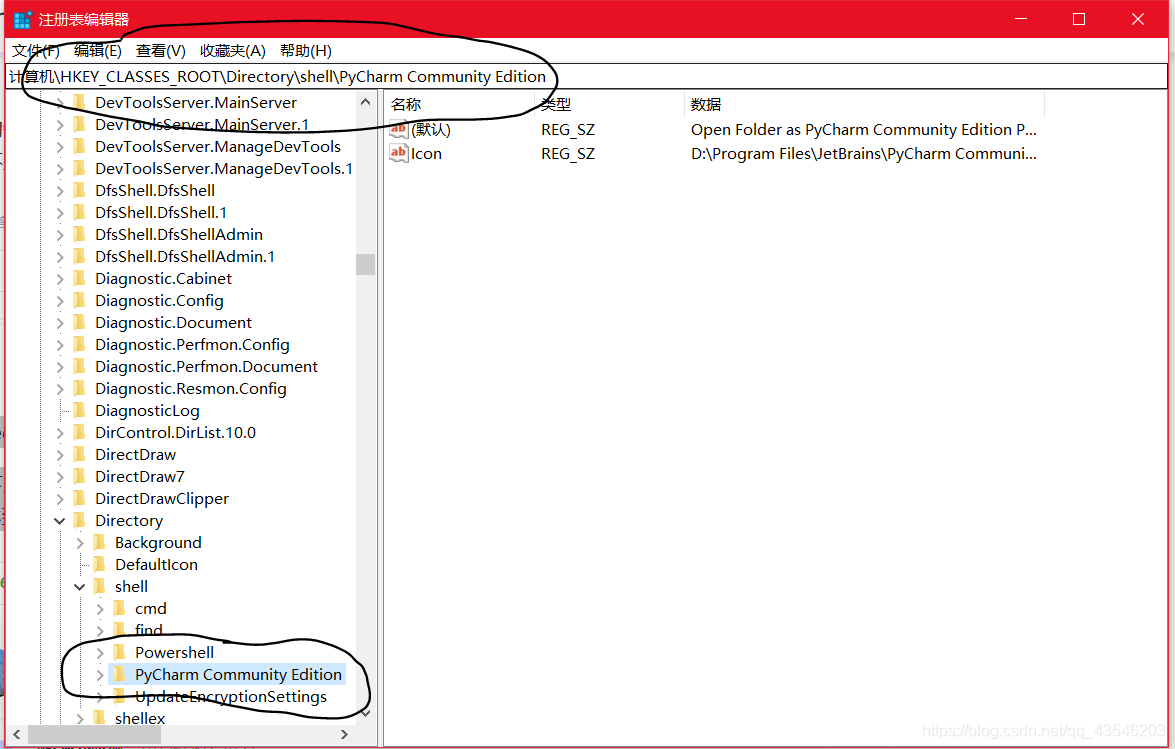Click the Open Folder as PyCharm data value
The height and width of the screenshot is (749, 1175).
[863, 130]
